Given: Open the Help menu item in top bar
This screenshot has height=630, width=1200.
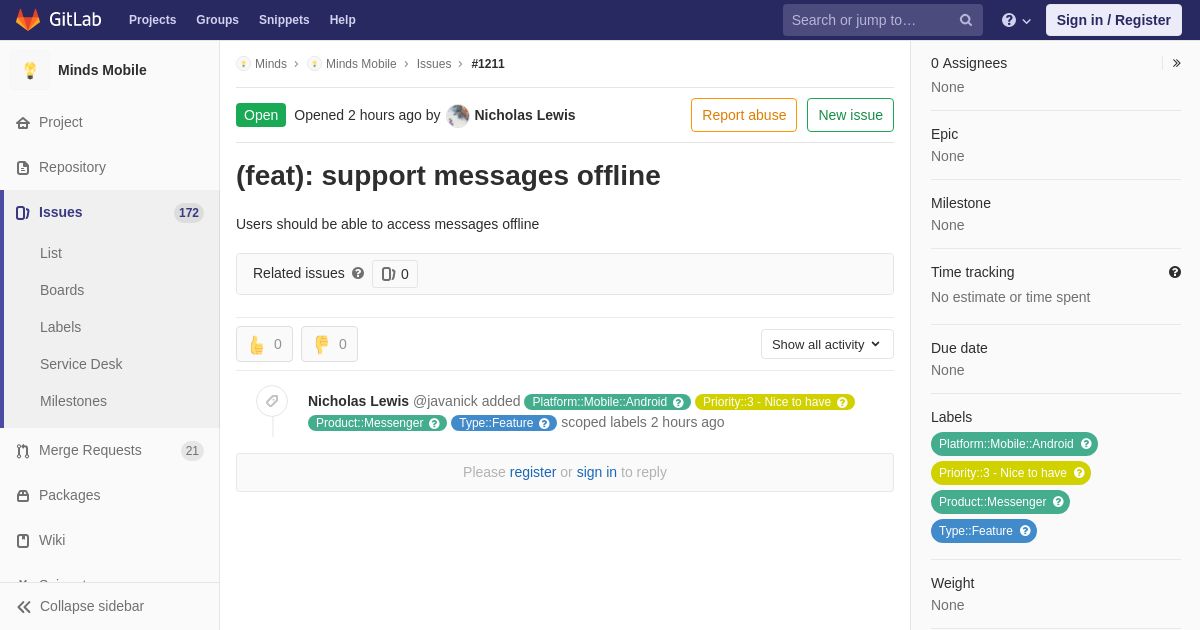Looking at the screenshot, I should [343, 20].
